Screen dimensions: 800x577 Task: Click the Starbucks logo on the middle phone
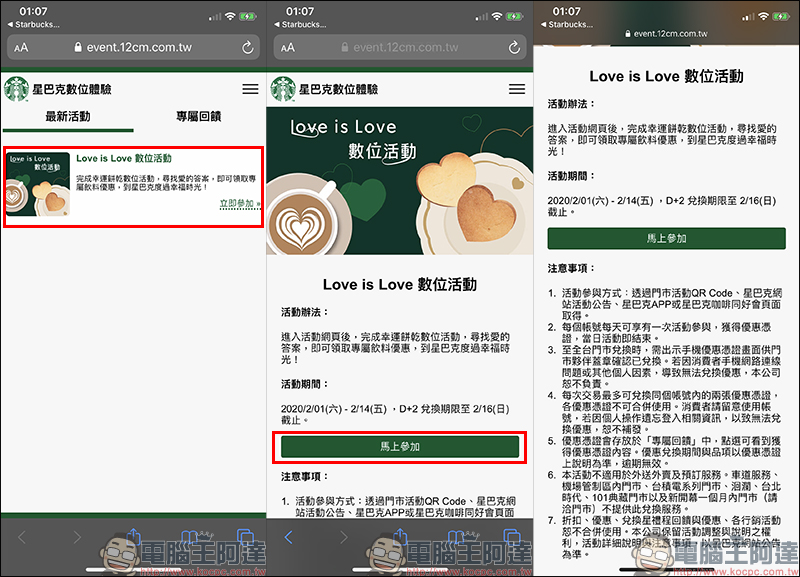coord(283,89)
